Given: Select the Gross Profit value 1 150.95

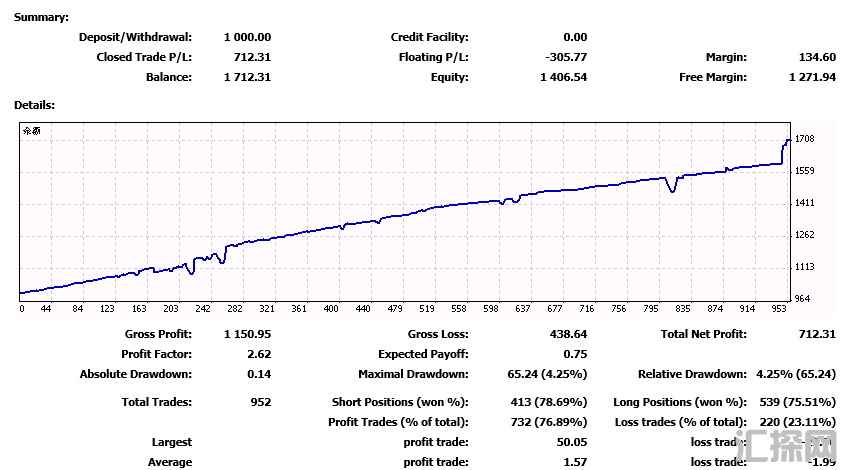Looking at the screenshot, I should click(x=247, y=334).
